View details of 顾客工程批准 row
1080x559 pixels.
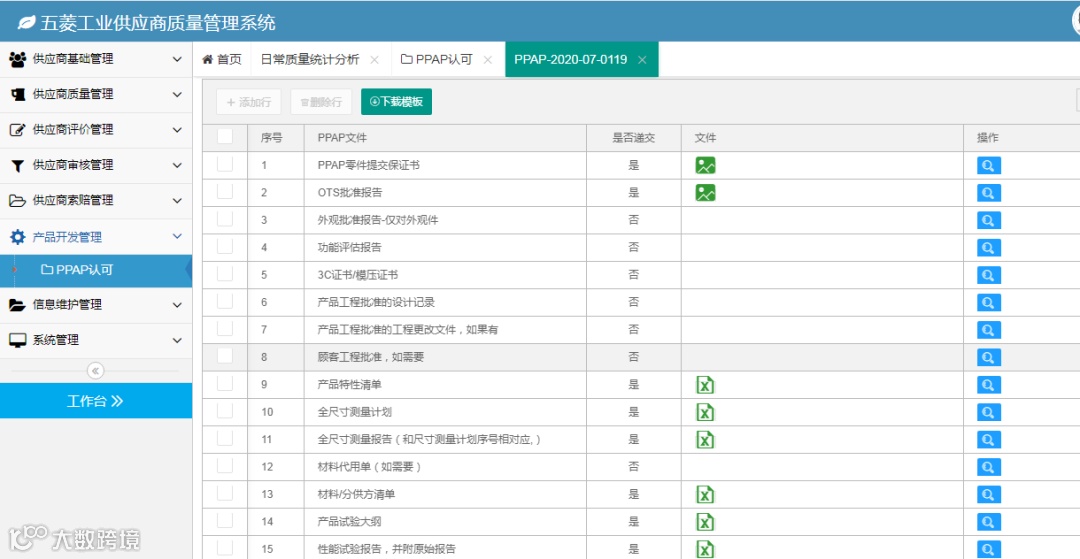tap(988, 357)
